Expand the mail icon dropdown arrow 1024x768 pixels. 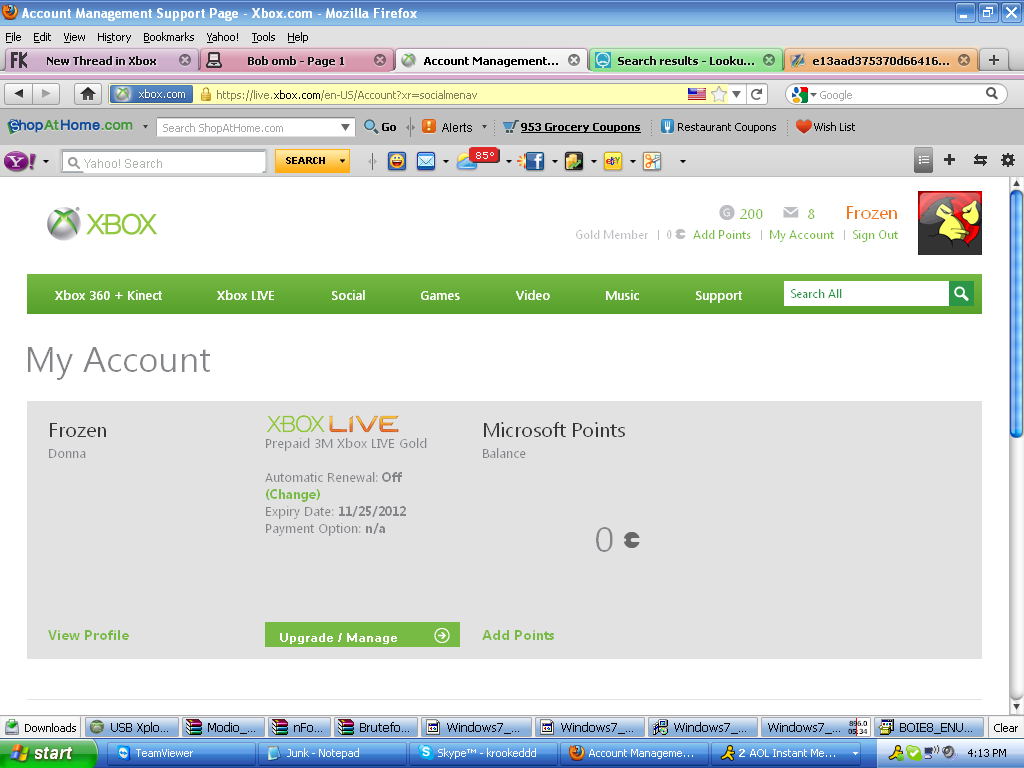(445, 161)
